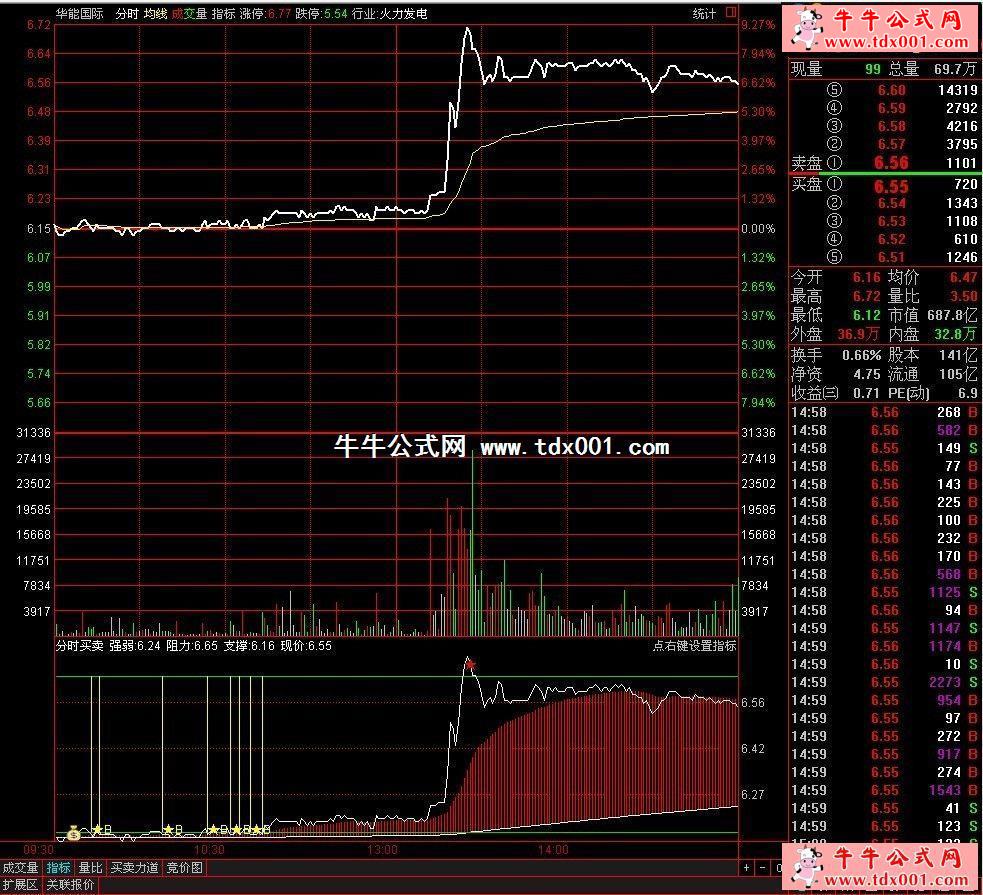Viewport: 983px width, 895px height.
Task: Click the 华能国际 stock name
Action: 80,14
